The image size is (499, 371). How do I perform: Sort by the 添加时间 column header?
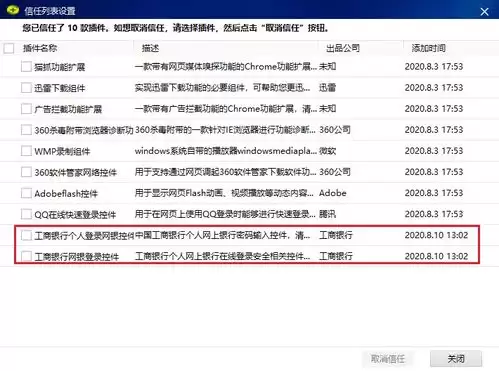click(x=429, y=48)
